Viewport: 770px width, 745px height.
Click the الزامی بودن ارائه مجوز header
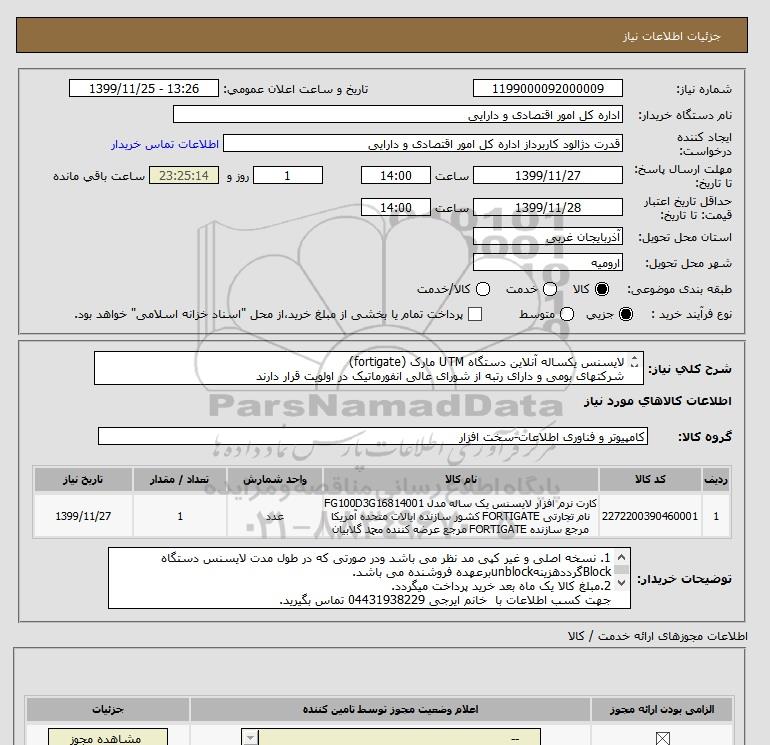(x=662, y=710)
